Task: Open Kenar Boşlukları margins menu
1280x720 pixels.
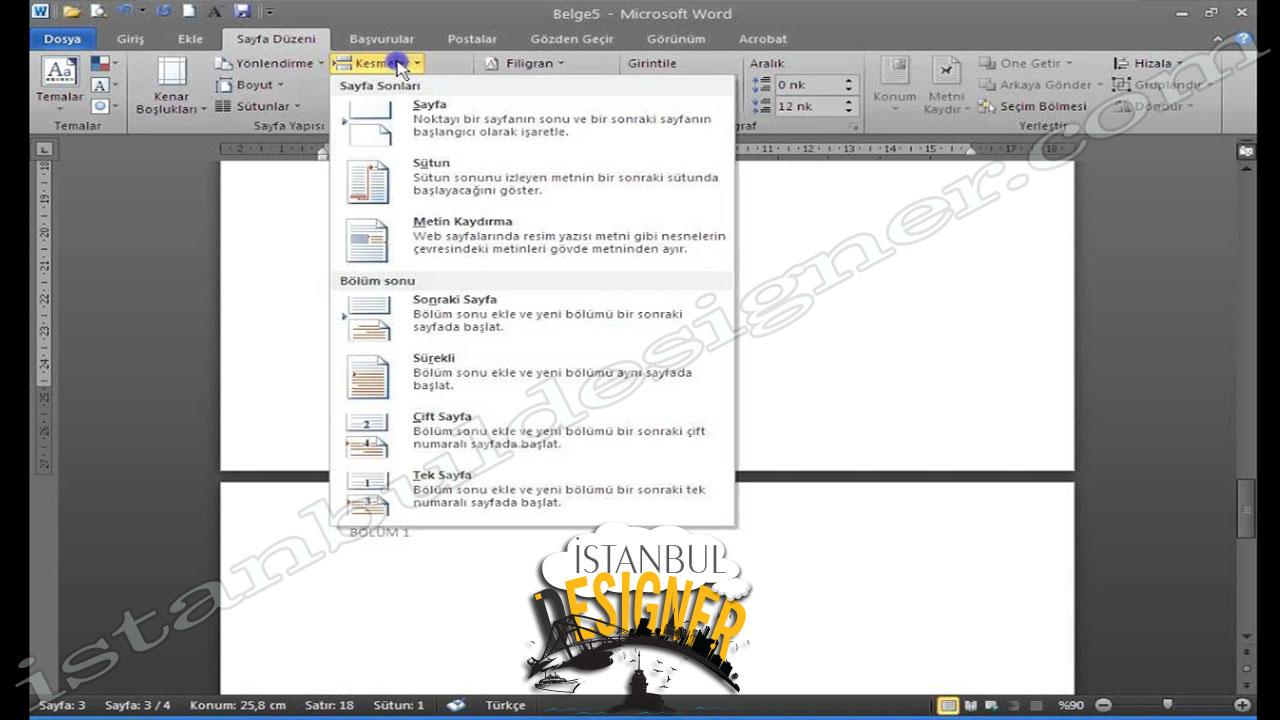Action: [x=171, y=86]
